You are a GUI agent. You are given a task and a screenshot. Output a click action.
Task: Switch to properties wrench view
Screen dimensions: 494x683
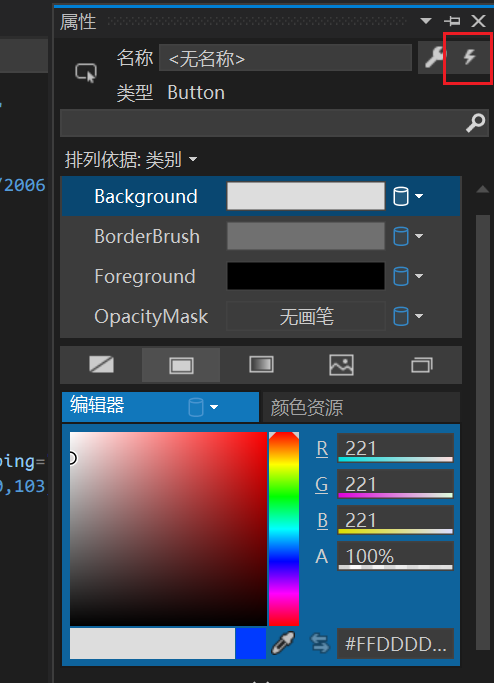pyautogui.click(x=434, y=57)
